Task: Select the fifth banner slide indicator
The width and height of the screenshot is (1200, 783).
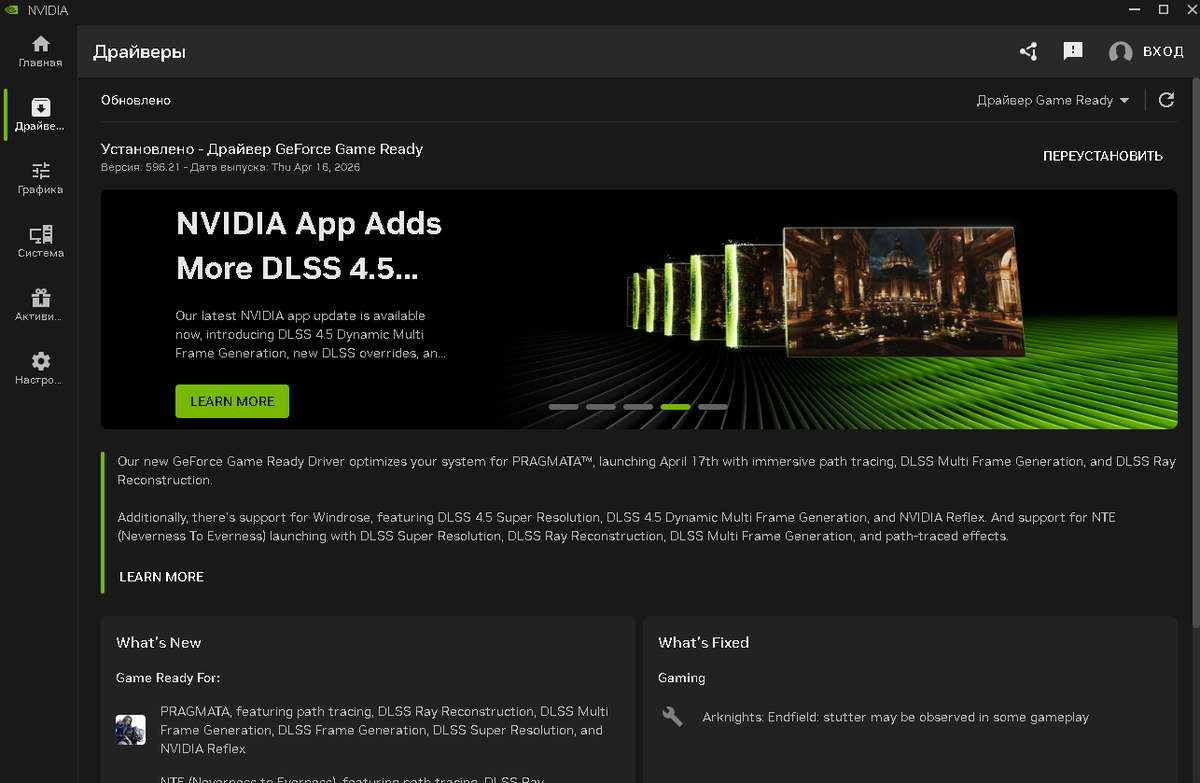Action: tap(713, 407)
